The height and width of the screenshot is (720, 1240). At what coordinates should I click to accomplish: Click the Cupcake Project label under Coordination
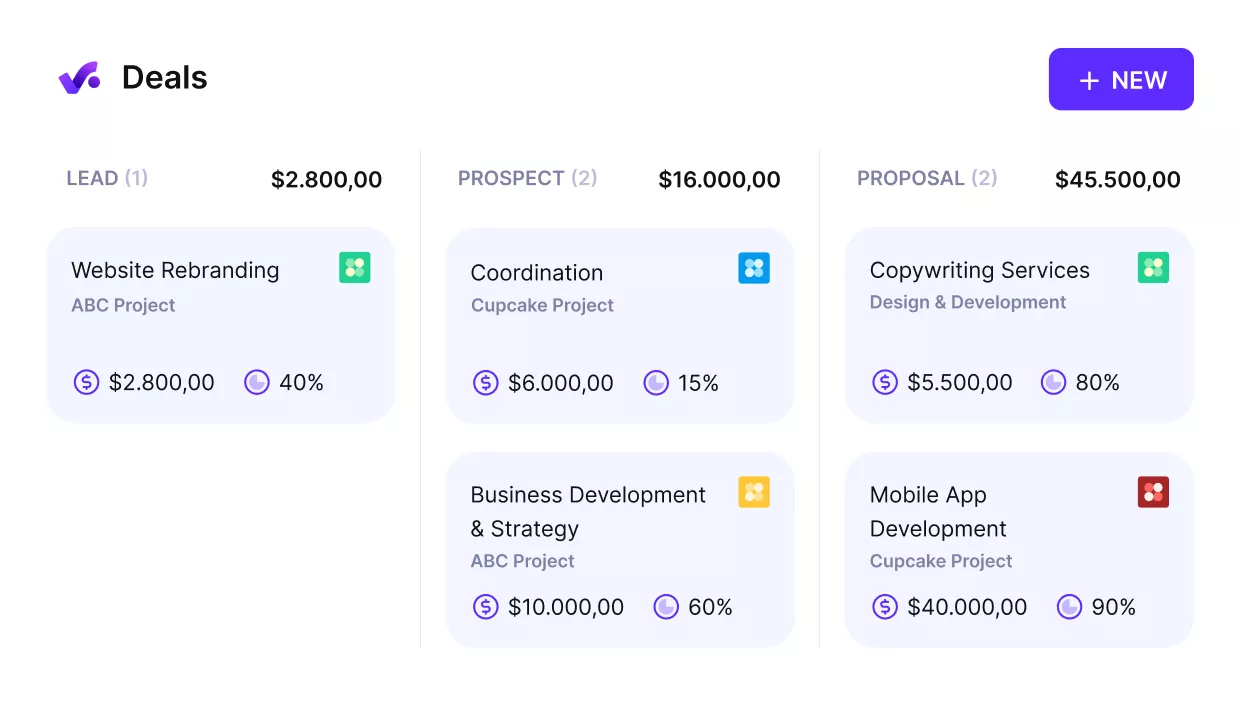(x=542, y=305)
